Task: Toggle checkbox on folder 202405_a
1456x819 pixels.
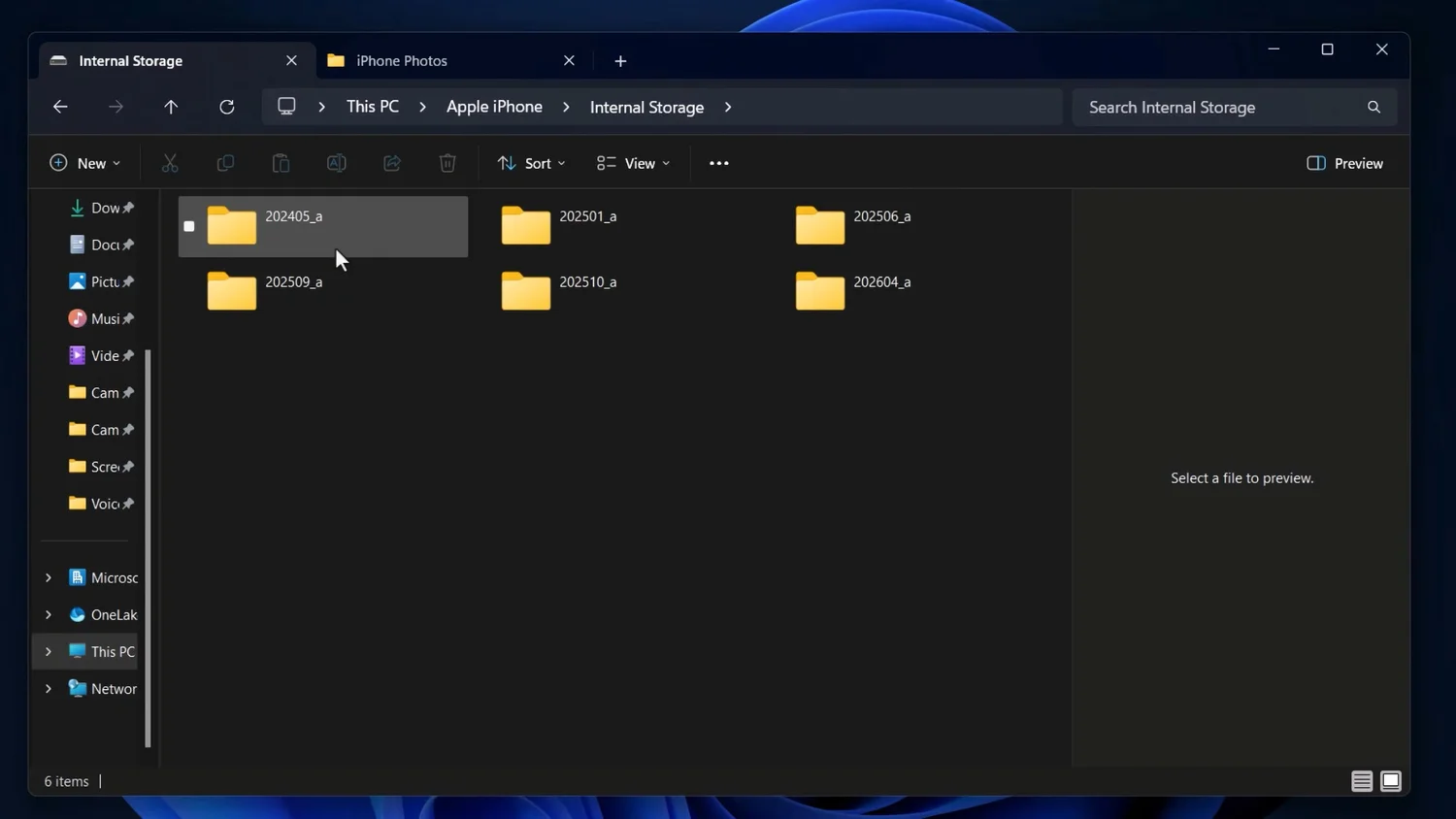Action: 189,226
